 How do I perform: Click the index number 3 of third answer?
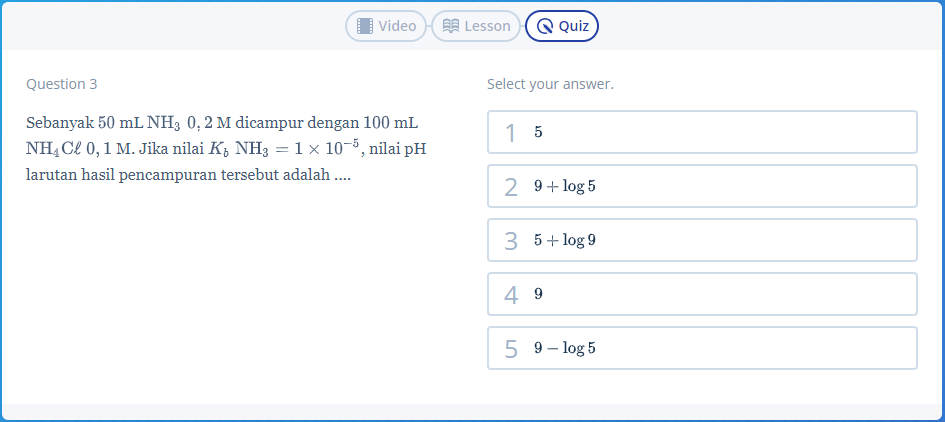[511, 241]
